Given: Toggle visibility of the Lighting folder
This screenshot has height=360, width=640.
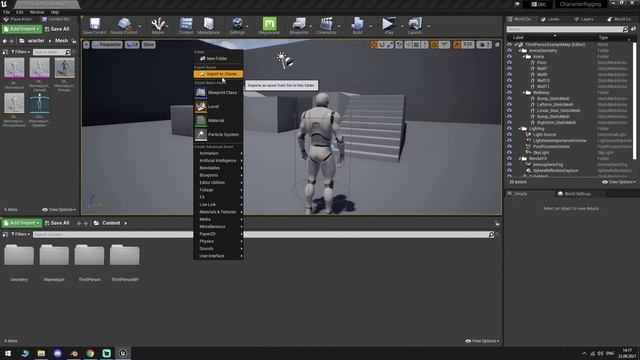Looking at the screenshot, I should [x=509, y=129].
